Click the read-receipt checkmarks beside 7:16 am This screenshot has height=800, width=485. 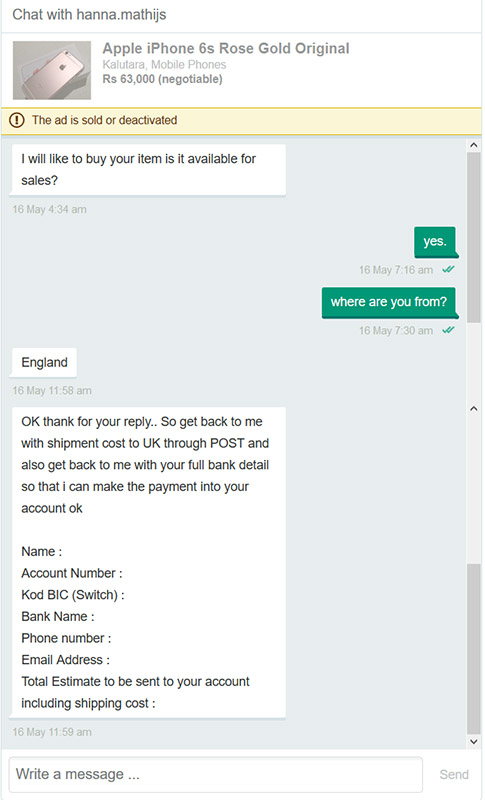pos(449,269)
